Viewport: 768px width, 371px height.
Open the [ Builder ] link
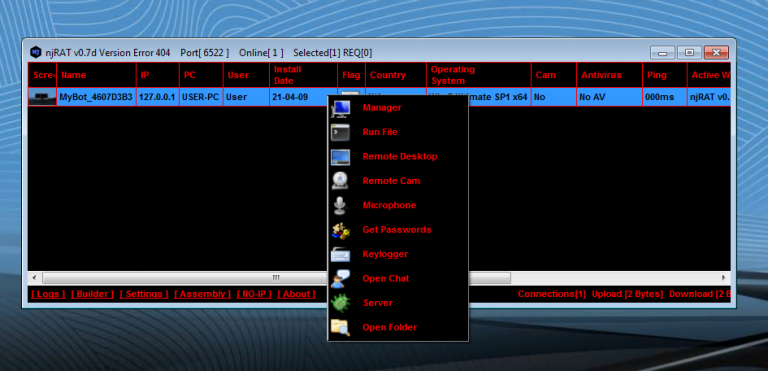coord(92,294)
